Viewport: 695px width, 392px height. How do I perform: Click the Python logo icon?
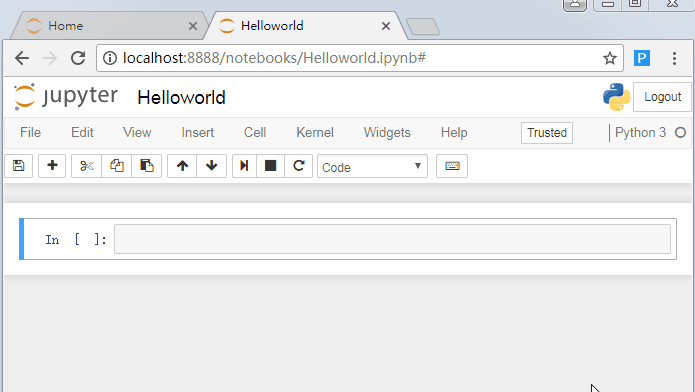tap(616, 97)
